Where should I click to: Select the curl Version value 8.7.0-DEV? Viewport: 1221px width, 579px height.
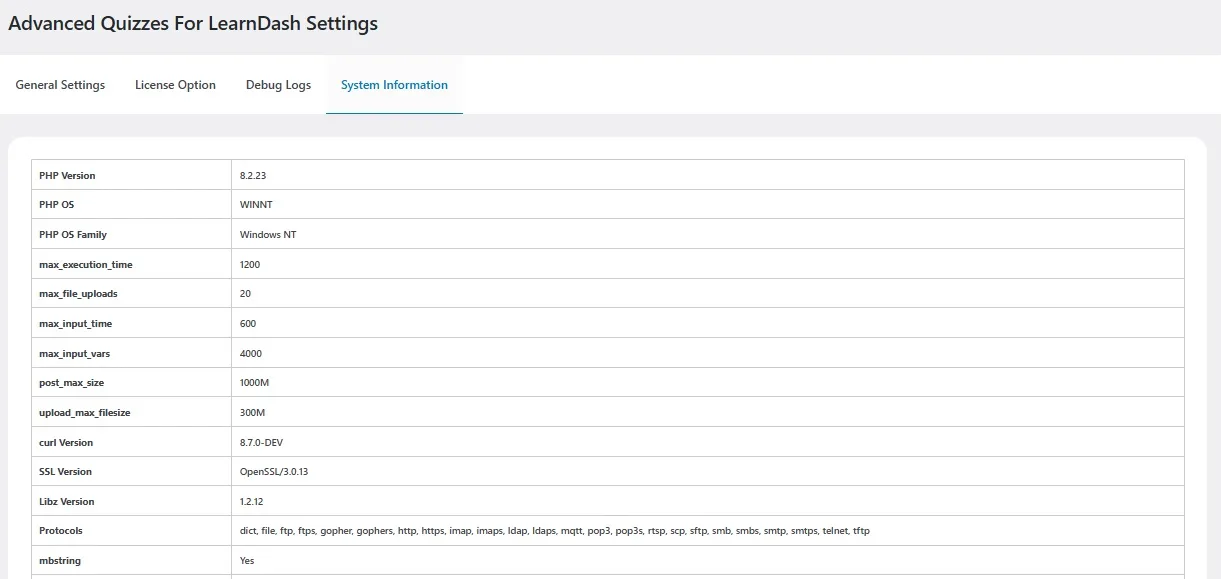tap(263, 442)
